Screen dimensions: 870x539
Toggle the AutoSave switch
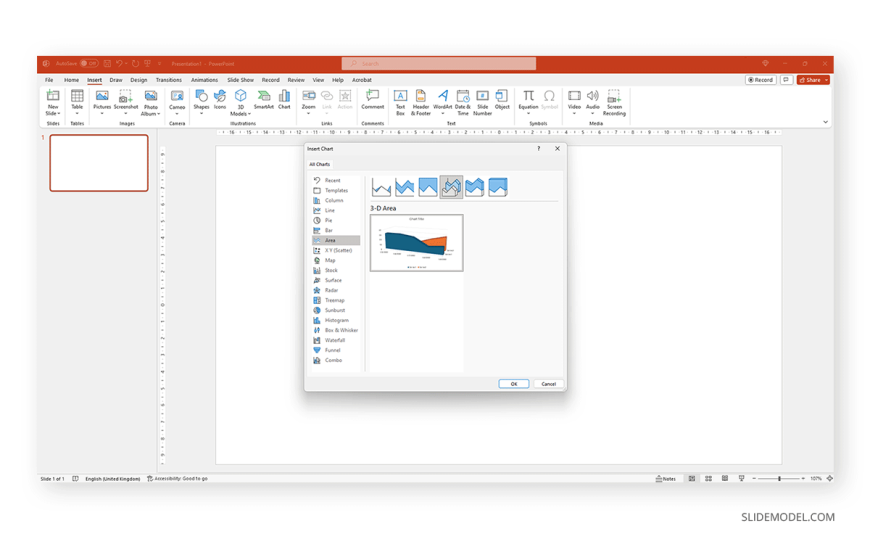(88, 63)
